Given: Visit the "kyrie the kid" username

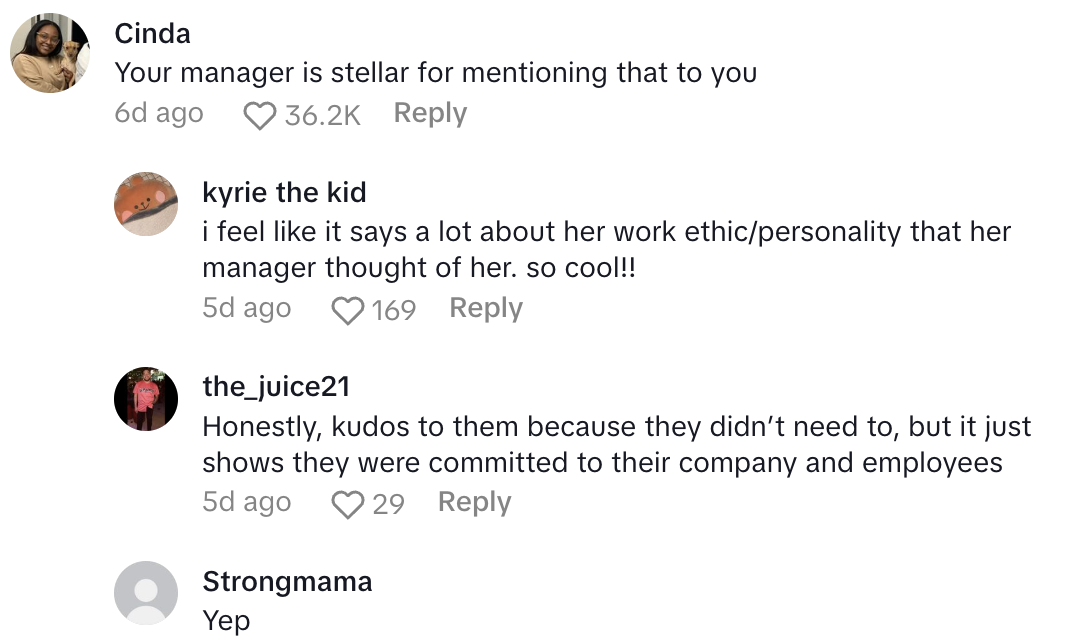Looking at the screenshot, I should tap(284, 192).
